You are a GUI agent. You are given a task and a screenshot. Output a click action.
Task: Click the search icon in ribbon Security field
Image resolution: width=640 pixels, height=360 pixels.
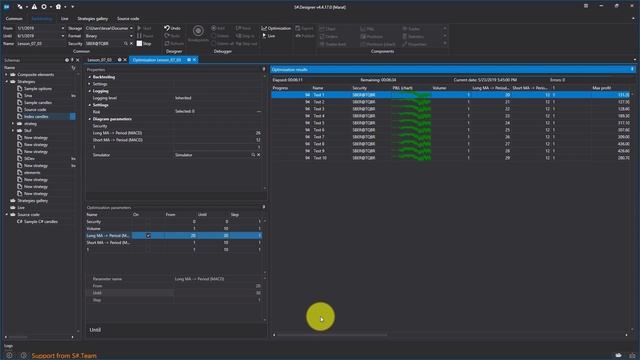pos(126,43)
